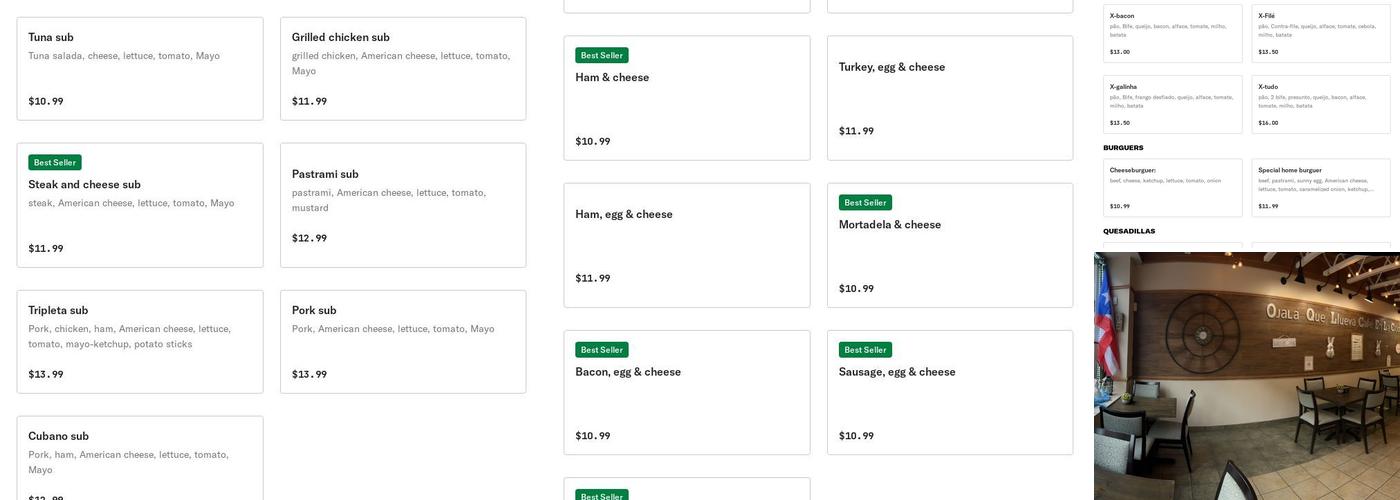Click the $13.99 price of Tripleta sub
The width and height of the screenshot is (1400, 500).
click(x=46, y=374)
